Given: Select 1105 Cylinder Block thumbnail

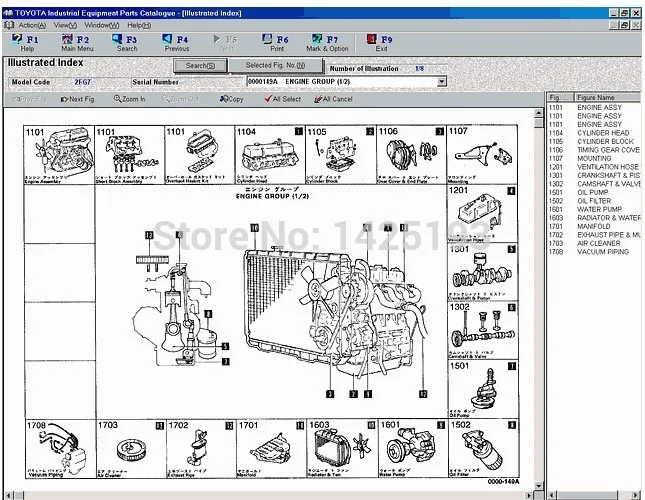Looking at the screenshot, I should click(x=341, y=155).
